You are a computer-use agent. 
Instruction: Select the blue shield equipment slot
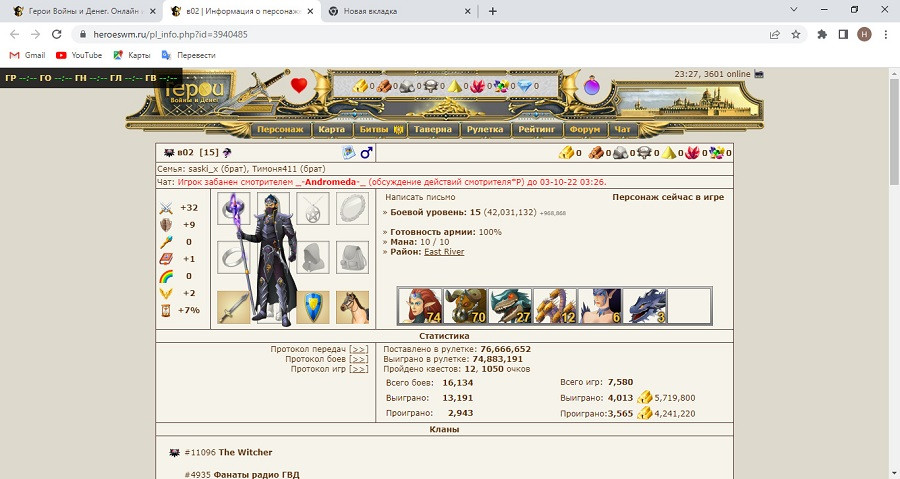pos(313,307)
